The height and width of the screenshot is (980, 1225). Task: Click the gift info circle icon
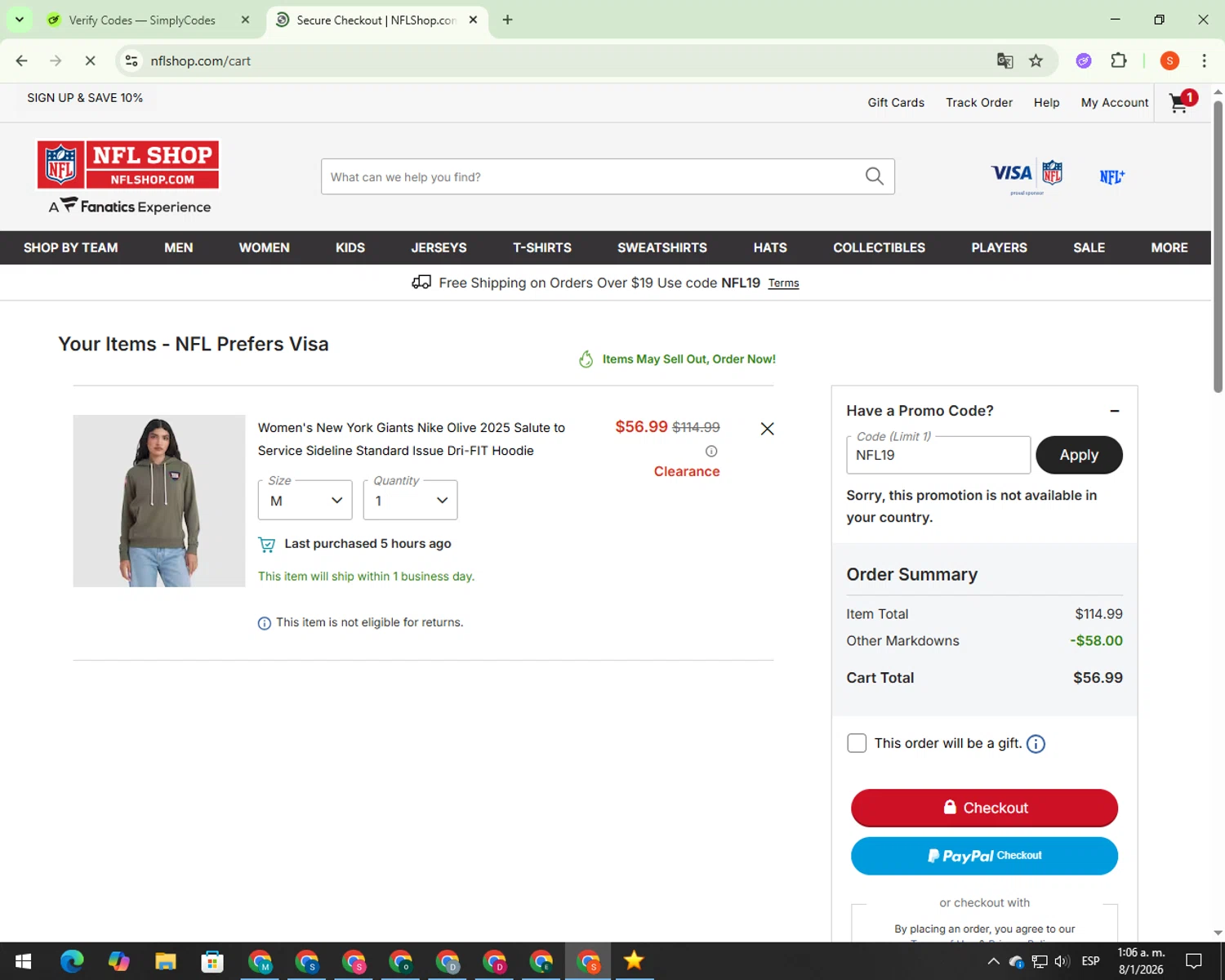pos(1036,744)
